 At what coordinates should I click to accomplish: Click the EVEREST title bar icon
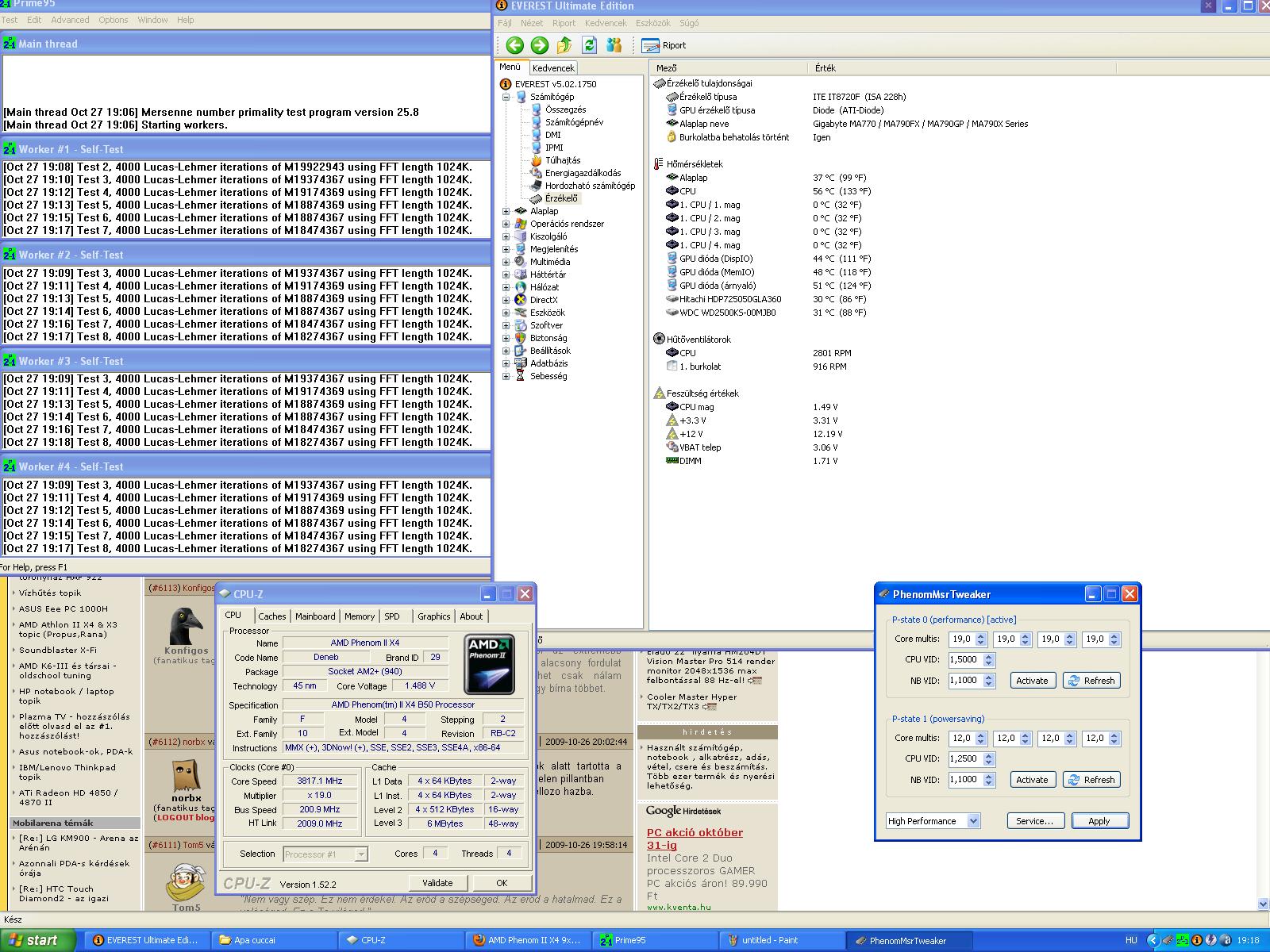502,6
